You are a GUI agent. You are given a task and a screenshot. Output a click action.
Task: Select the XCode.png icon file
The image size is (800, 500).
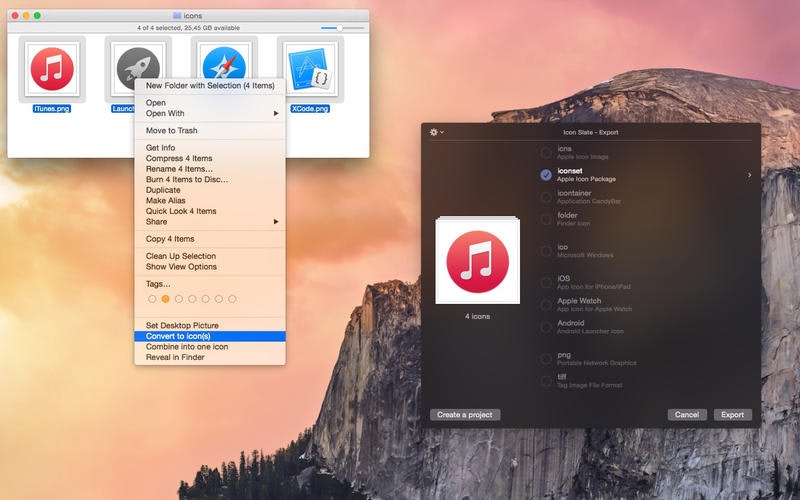coord(310,69)
